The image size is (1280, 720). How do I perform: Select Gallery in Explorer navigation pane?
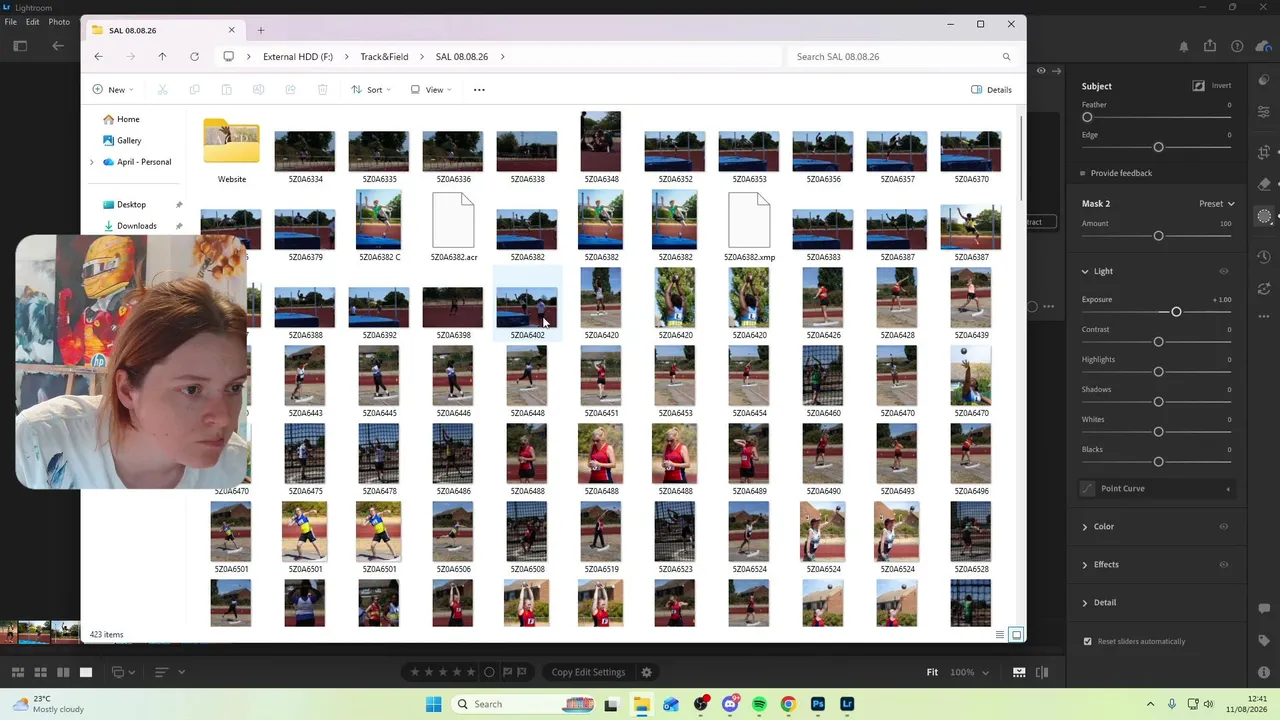[x=129, y=140]
